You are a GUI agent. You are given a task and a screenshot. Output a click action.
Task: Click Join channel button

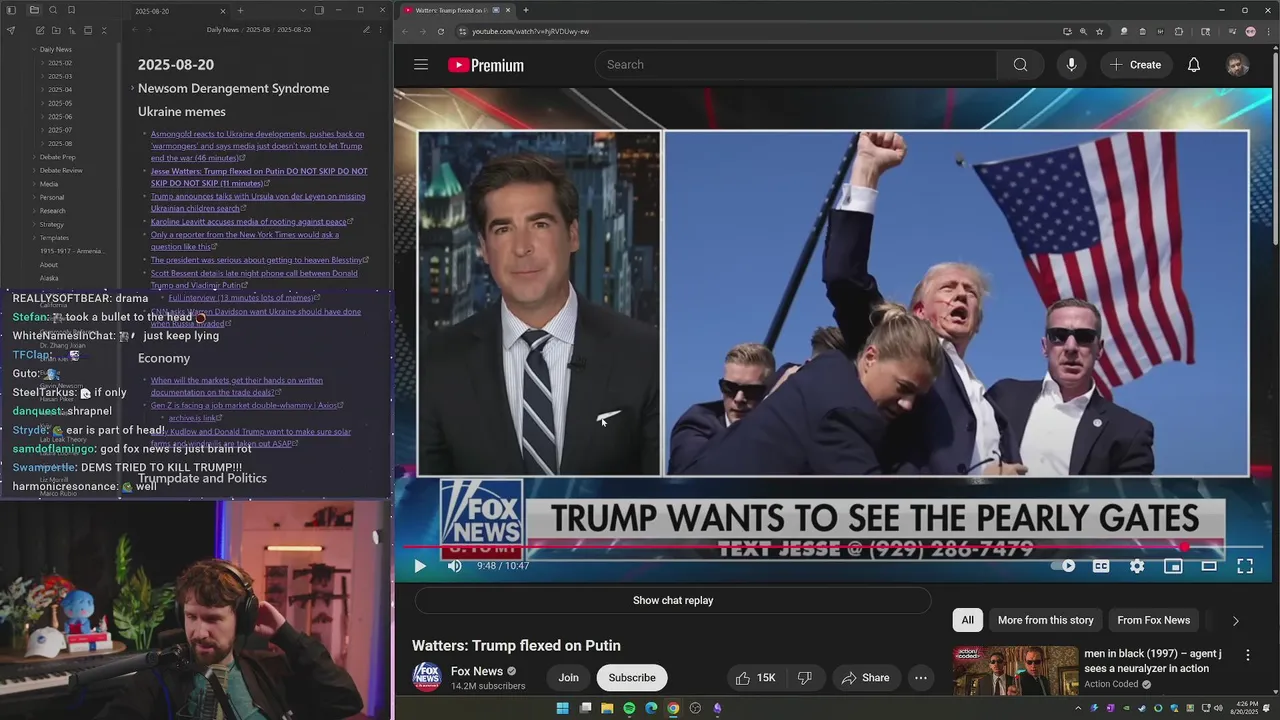(568, 678)
